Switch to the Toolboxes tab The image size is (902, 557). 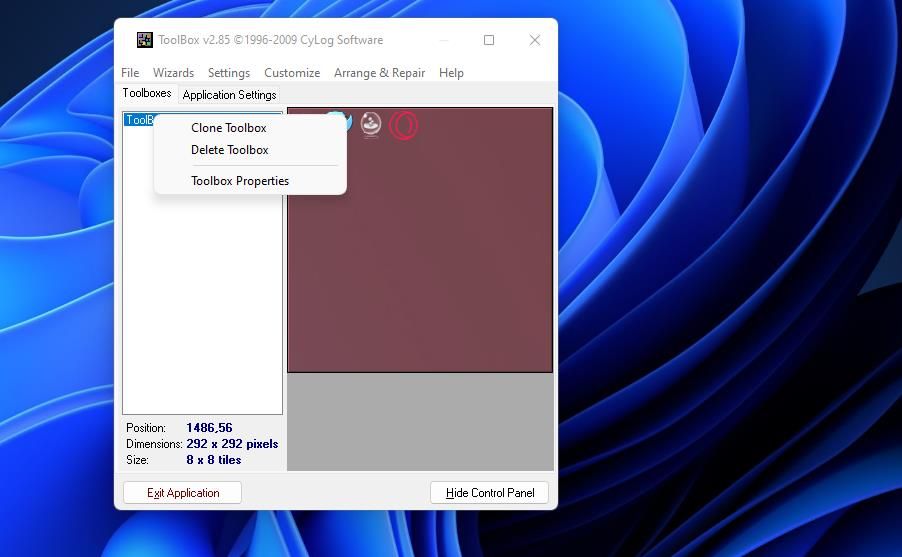pyautogui.click(x=147, y=93)
